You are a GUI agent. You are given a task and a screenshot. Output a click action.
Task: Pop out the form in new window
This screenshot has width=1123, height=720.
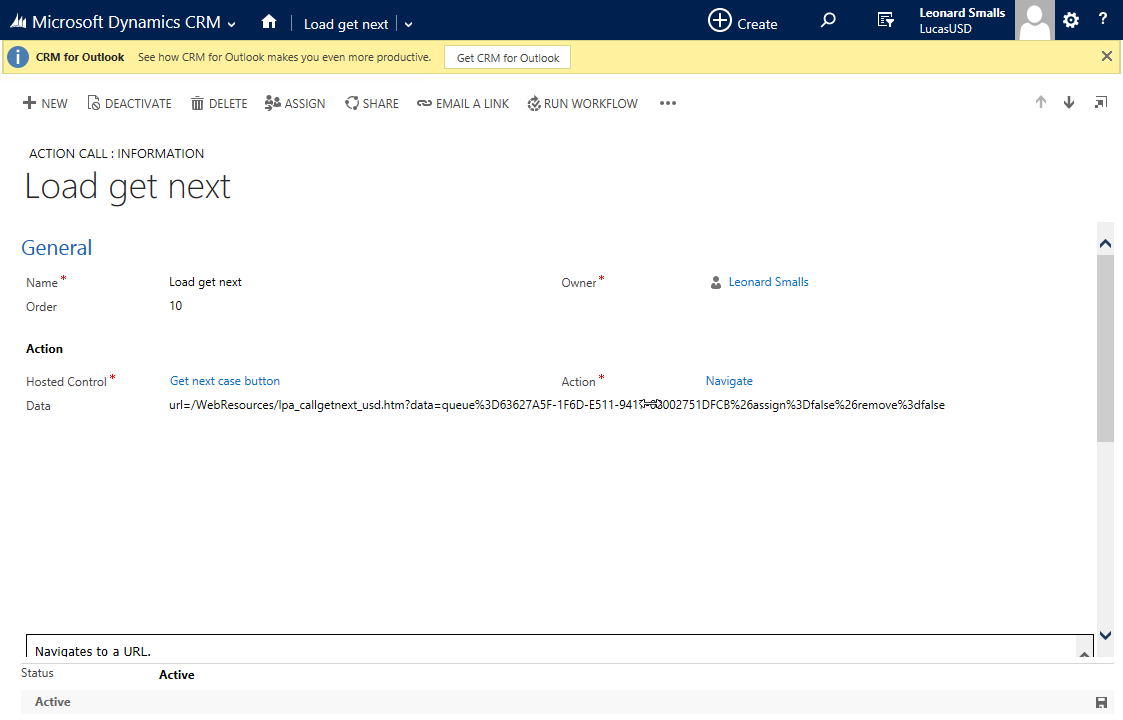coord(1101,102)
